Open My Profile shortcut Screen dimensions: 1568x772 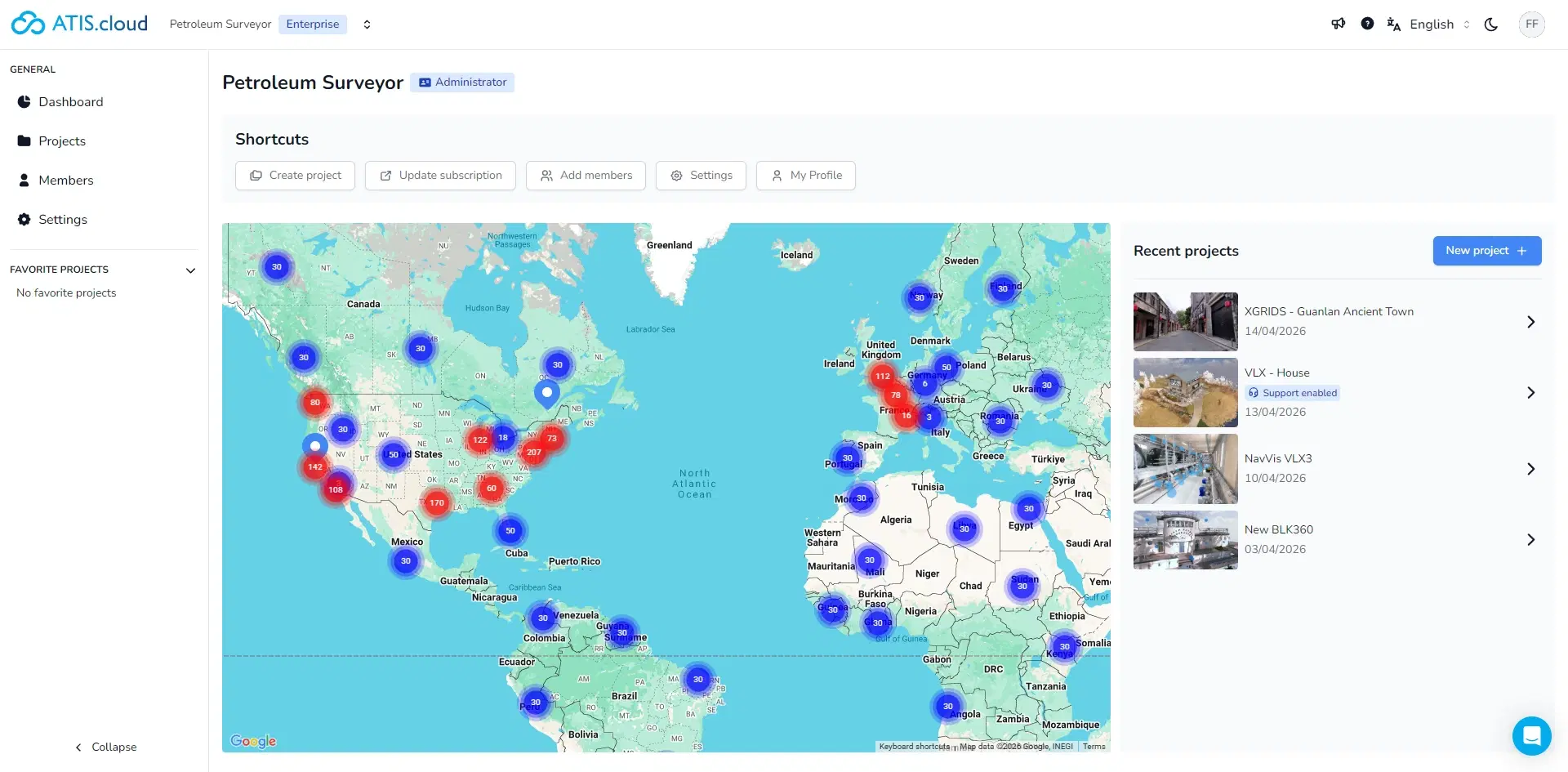[806, 175]
